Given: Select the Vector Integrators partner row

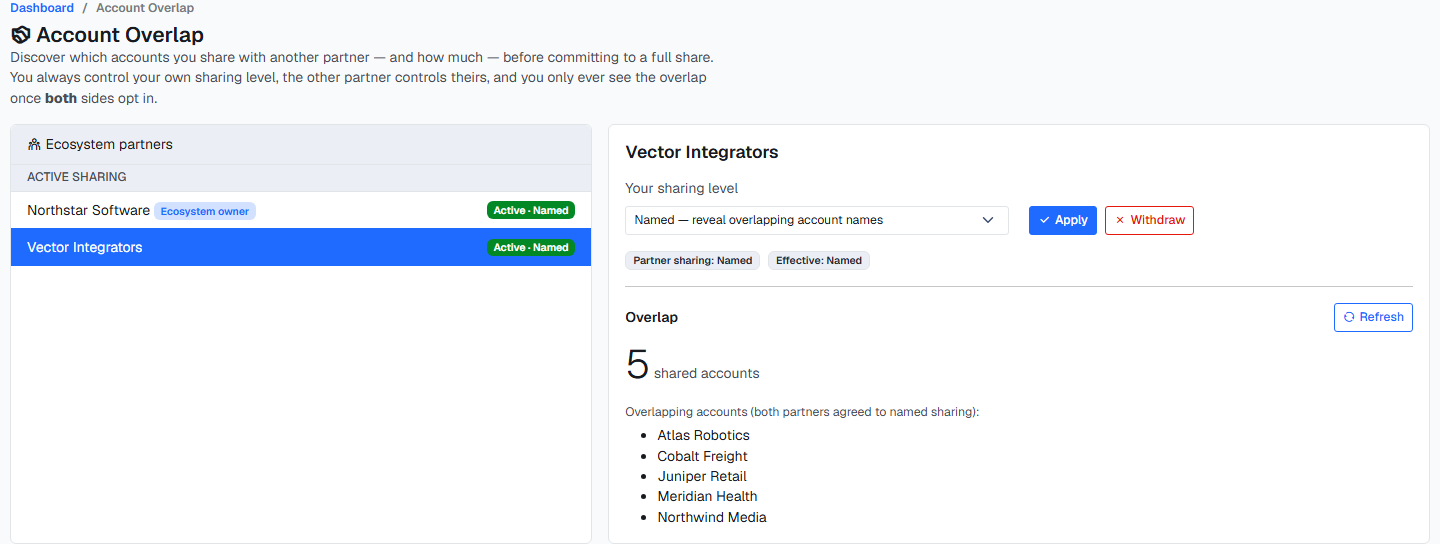Looking at the screenshot, I should click(301, 247).
